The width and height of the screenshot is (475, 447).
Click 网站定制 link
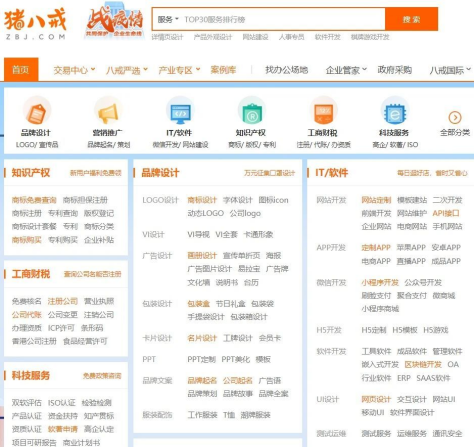(x=376, y=200)
